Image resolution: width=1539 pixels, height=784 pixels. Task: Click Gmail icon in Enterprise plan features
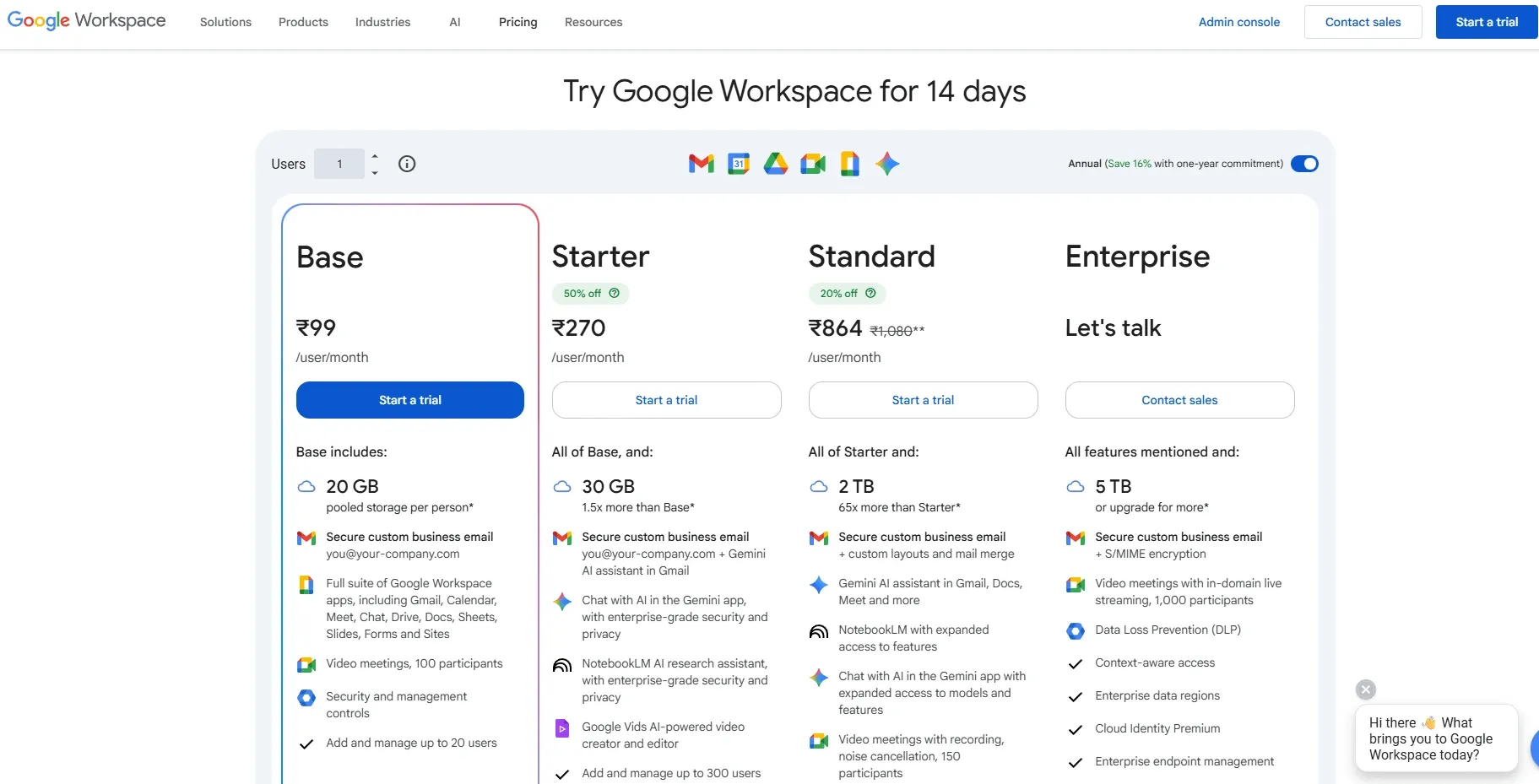tap(1076, 538)
